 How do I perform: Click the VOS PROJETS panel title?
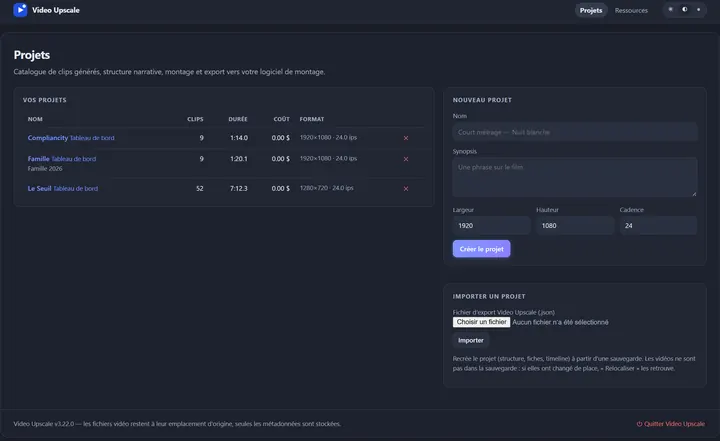tap(45, 100)
